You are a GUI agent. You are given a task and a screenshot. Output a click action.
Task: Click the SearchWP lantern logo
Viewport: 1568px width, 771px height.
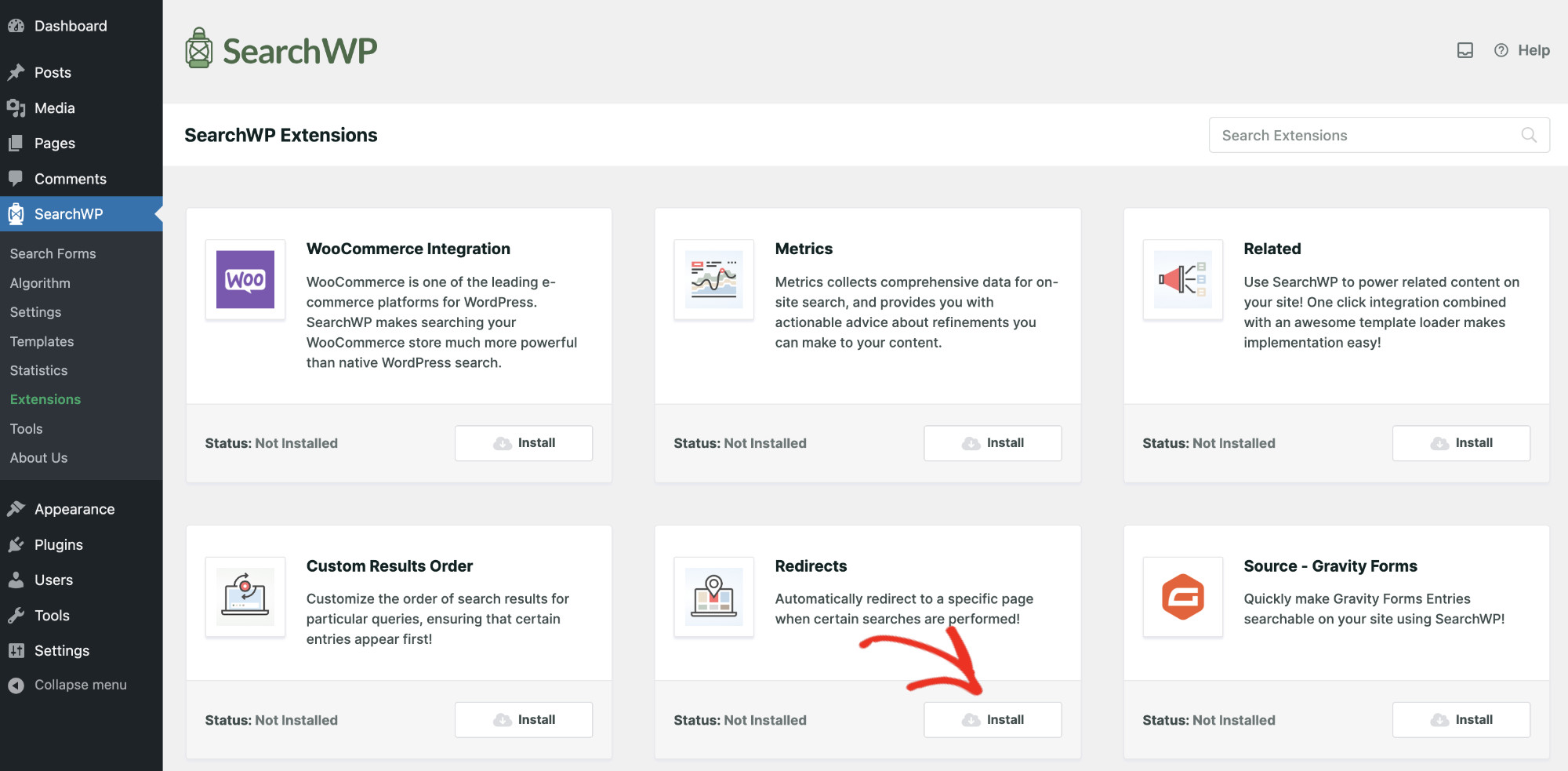[200, 47]
